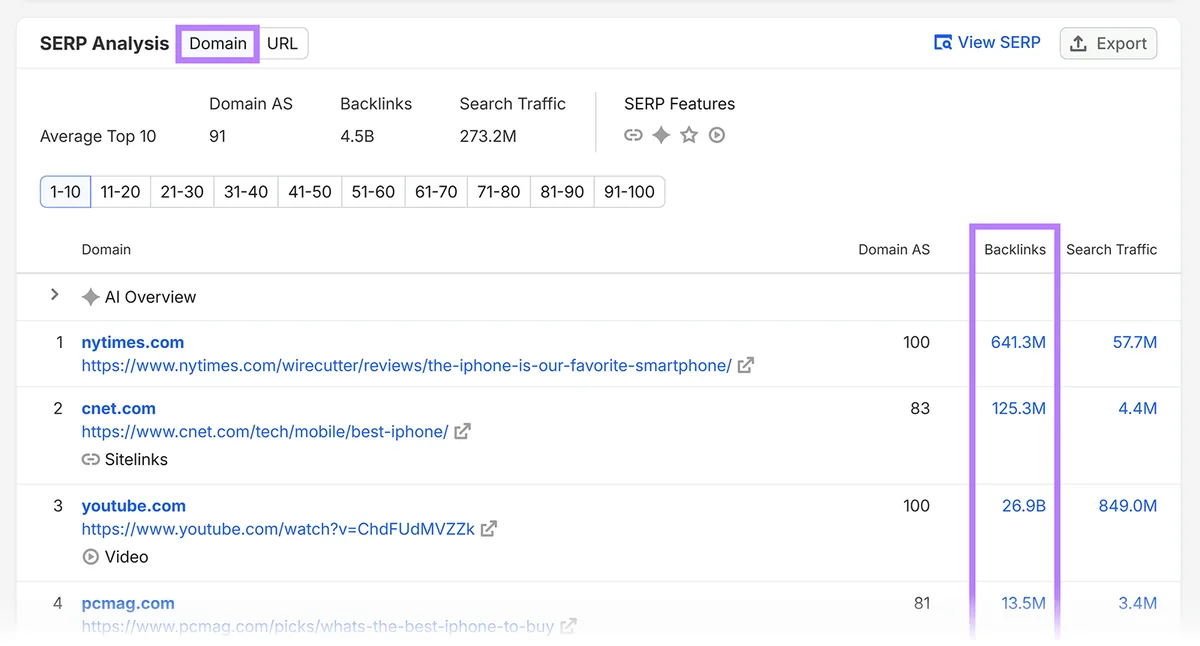
Task: Click average Domain AS value 91
Action: tap(218, 137)
